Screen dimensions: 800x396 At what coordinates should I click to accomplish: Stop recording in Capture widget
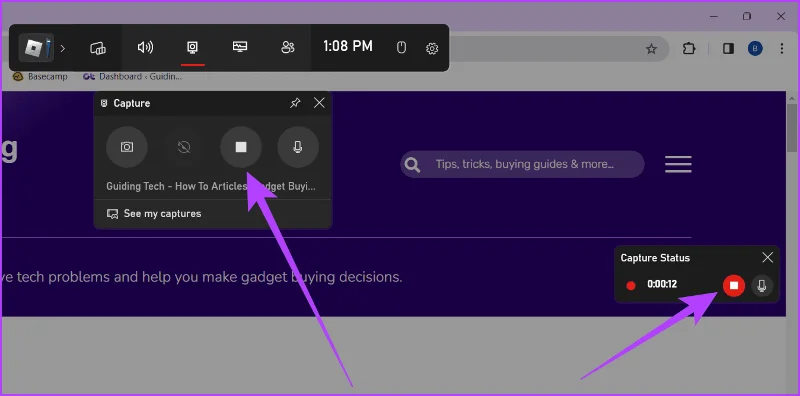click(241, 147)
